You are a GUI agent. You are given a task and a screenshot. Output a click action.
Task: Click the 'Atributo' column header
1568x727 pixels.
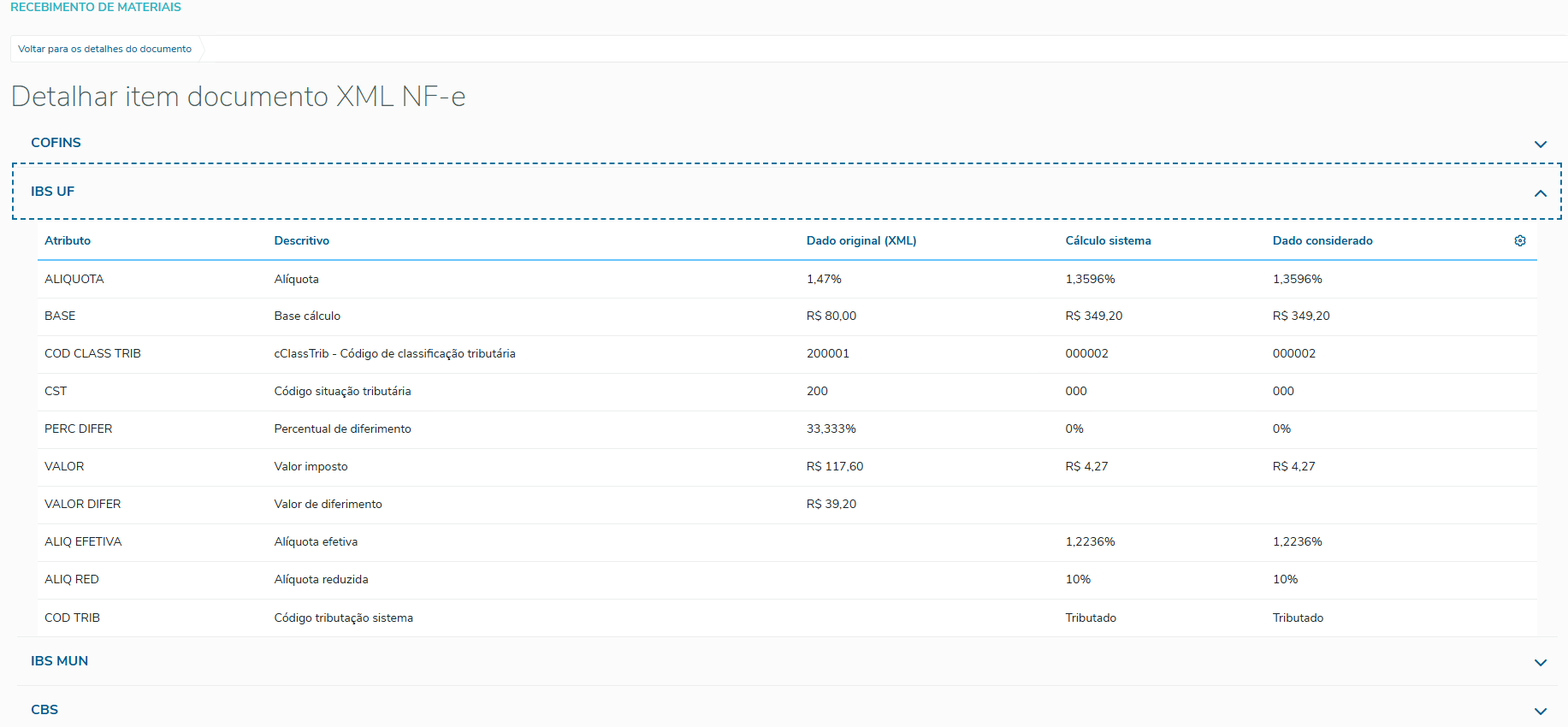[x=68, y=241]
